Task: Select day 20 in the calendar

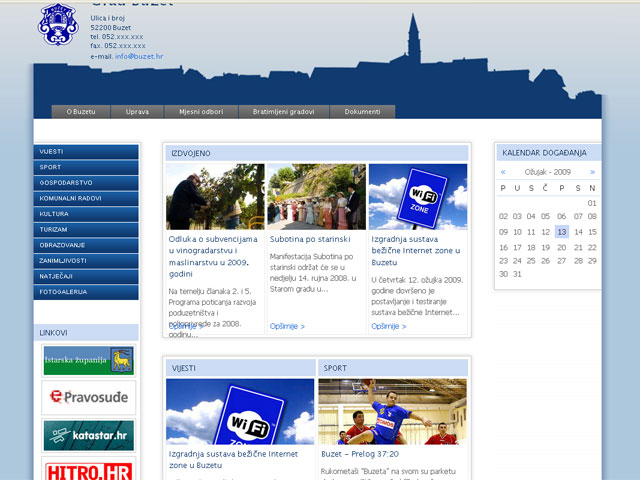Action: (562, 247)
